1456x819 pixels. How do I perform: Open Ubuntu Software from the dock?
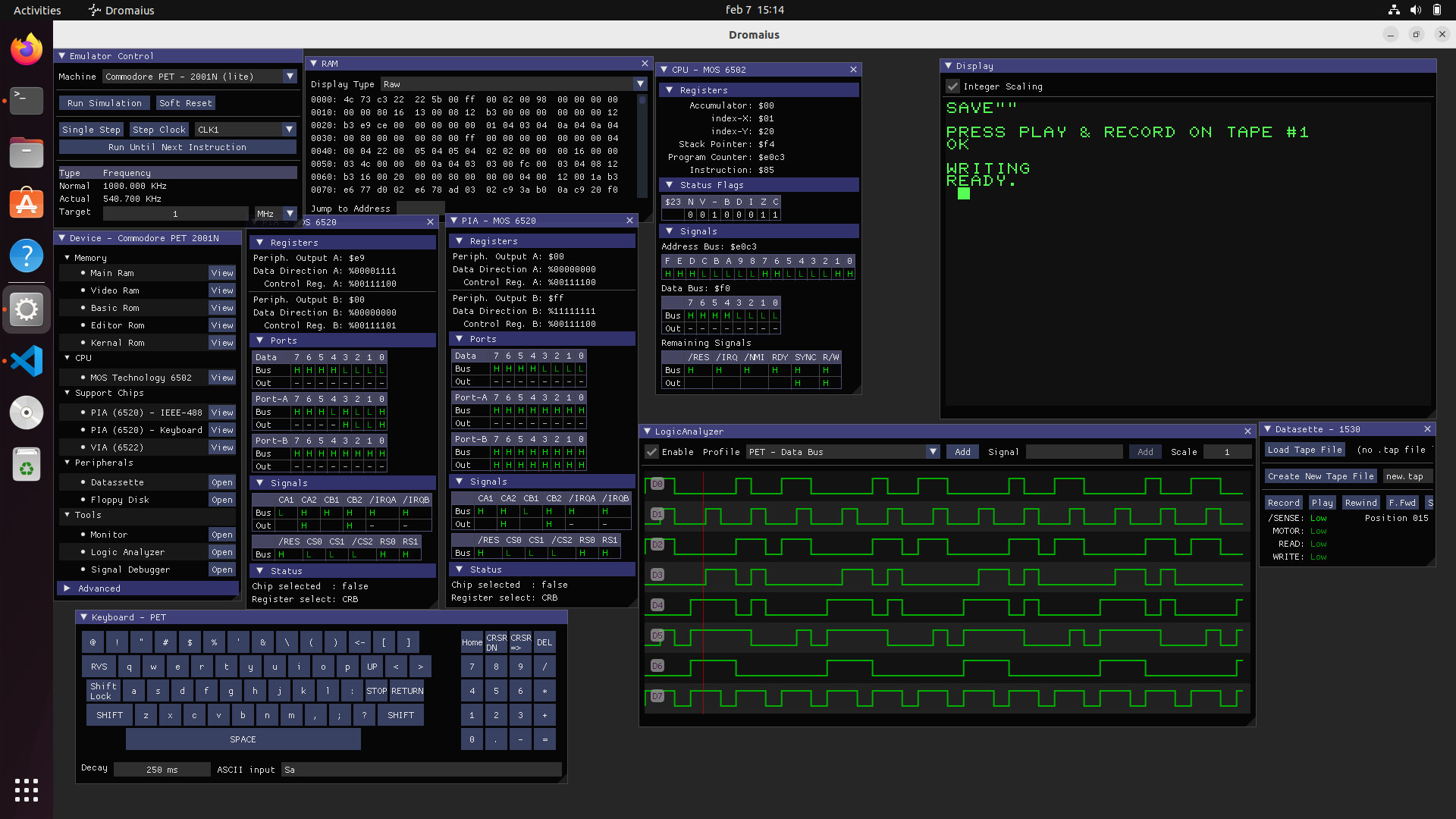pyautogui.click(x=27, y=203)
